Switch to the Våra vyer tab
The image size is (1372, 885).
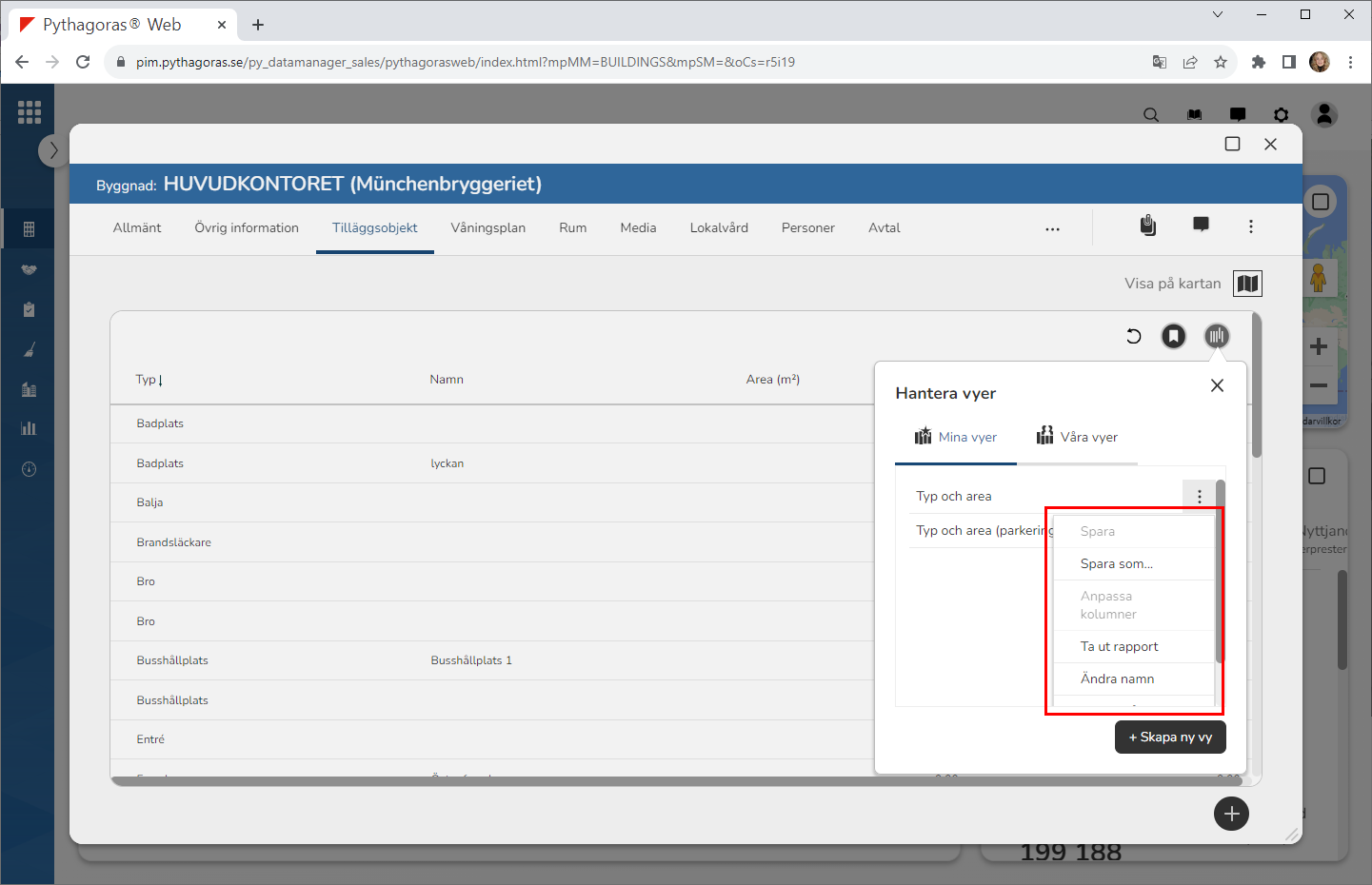1077,438
